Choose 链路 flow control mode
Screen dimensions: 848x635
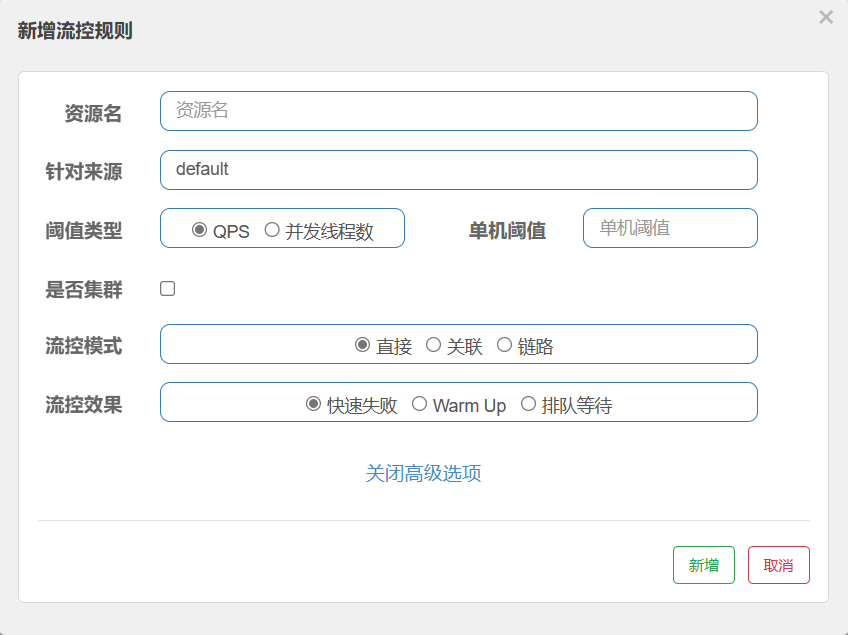[x=504, y=345]
